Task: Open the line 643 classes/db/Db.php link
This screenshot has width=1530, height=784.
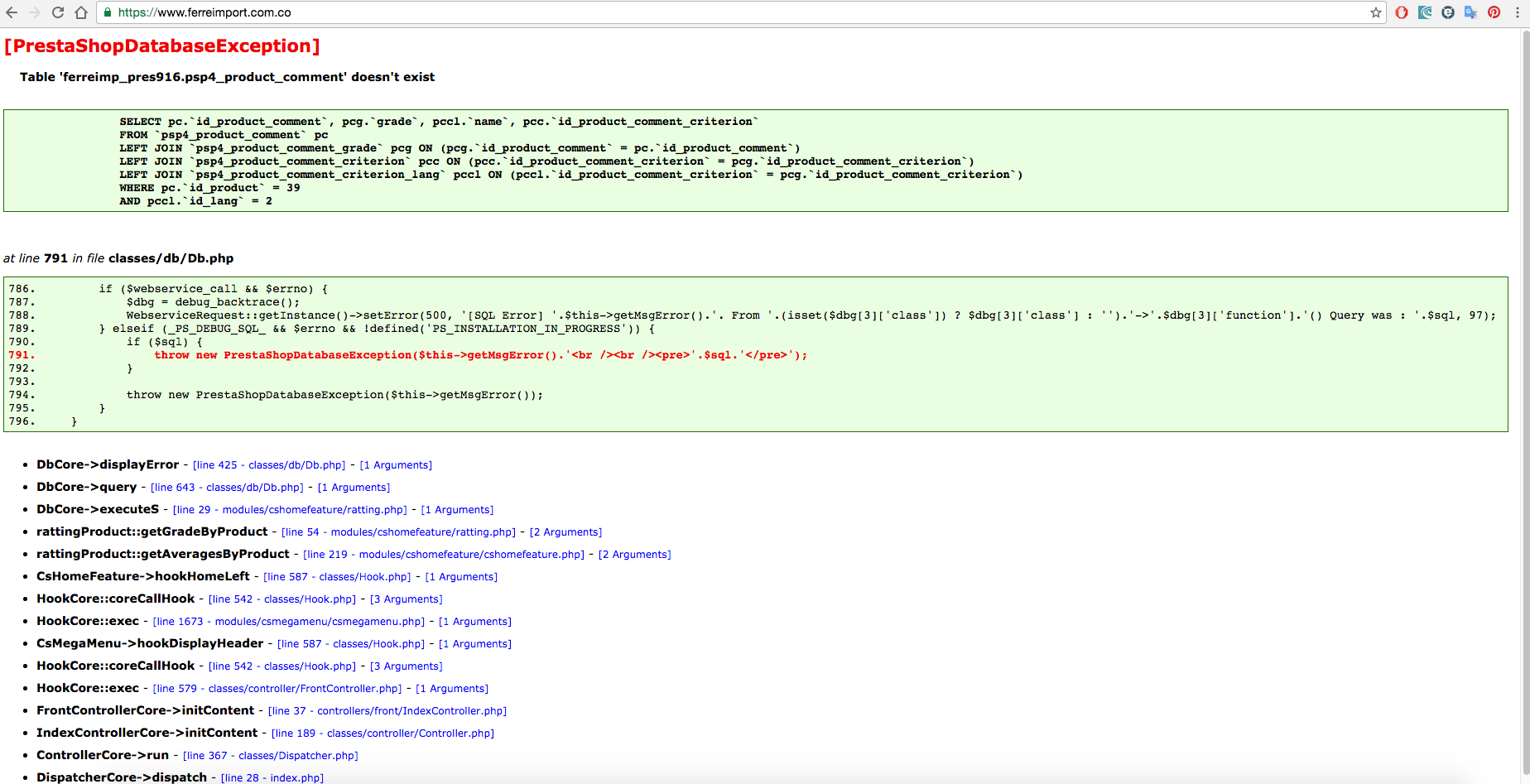Action: [x=227, y=488]
